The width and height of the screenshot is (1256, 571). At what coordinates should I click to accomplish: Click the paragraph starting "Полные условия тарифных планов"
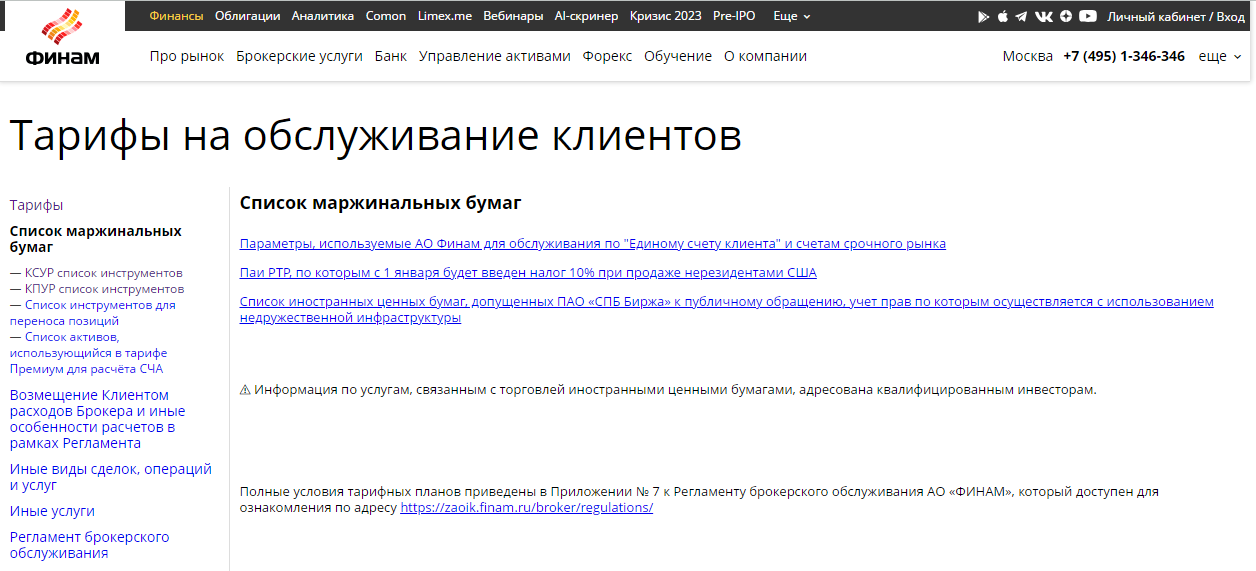[699, 500]
